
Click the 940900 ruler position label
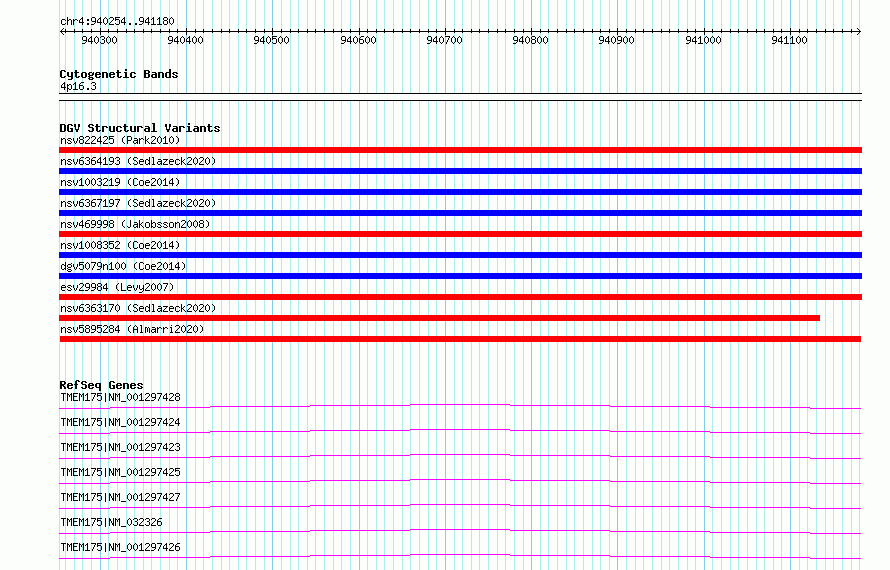(x=616, y=40)
